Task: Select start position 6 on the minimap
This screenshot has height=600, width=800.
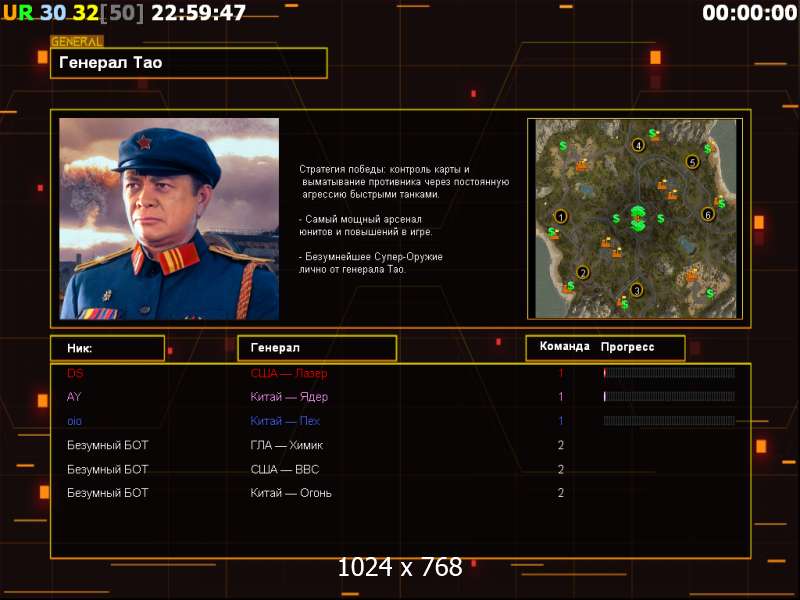Action: point(708,214)
